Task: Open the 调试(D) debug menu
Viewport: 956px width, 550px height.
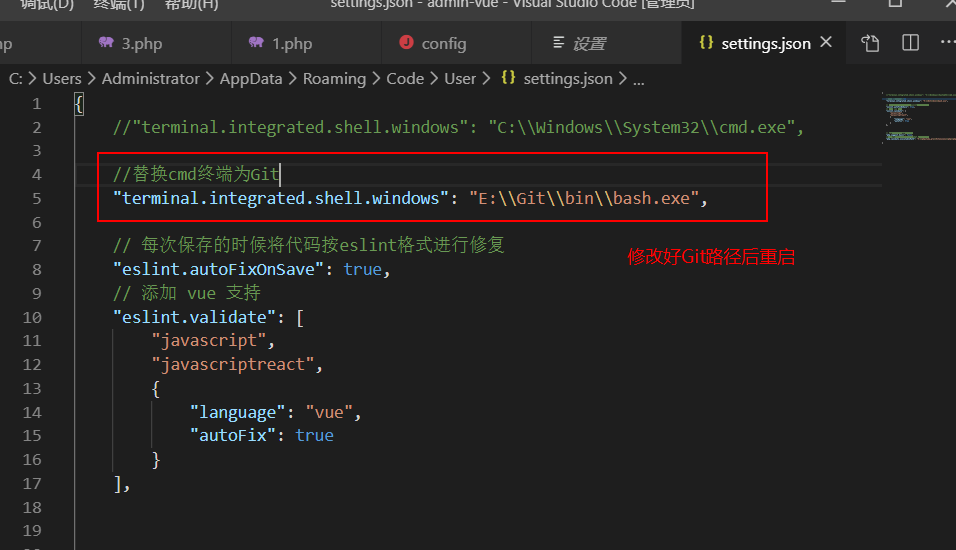Action: (46, 5)
